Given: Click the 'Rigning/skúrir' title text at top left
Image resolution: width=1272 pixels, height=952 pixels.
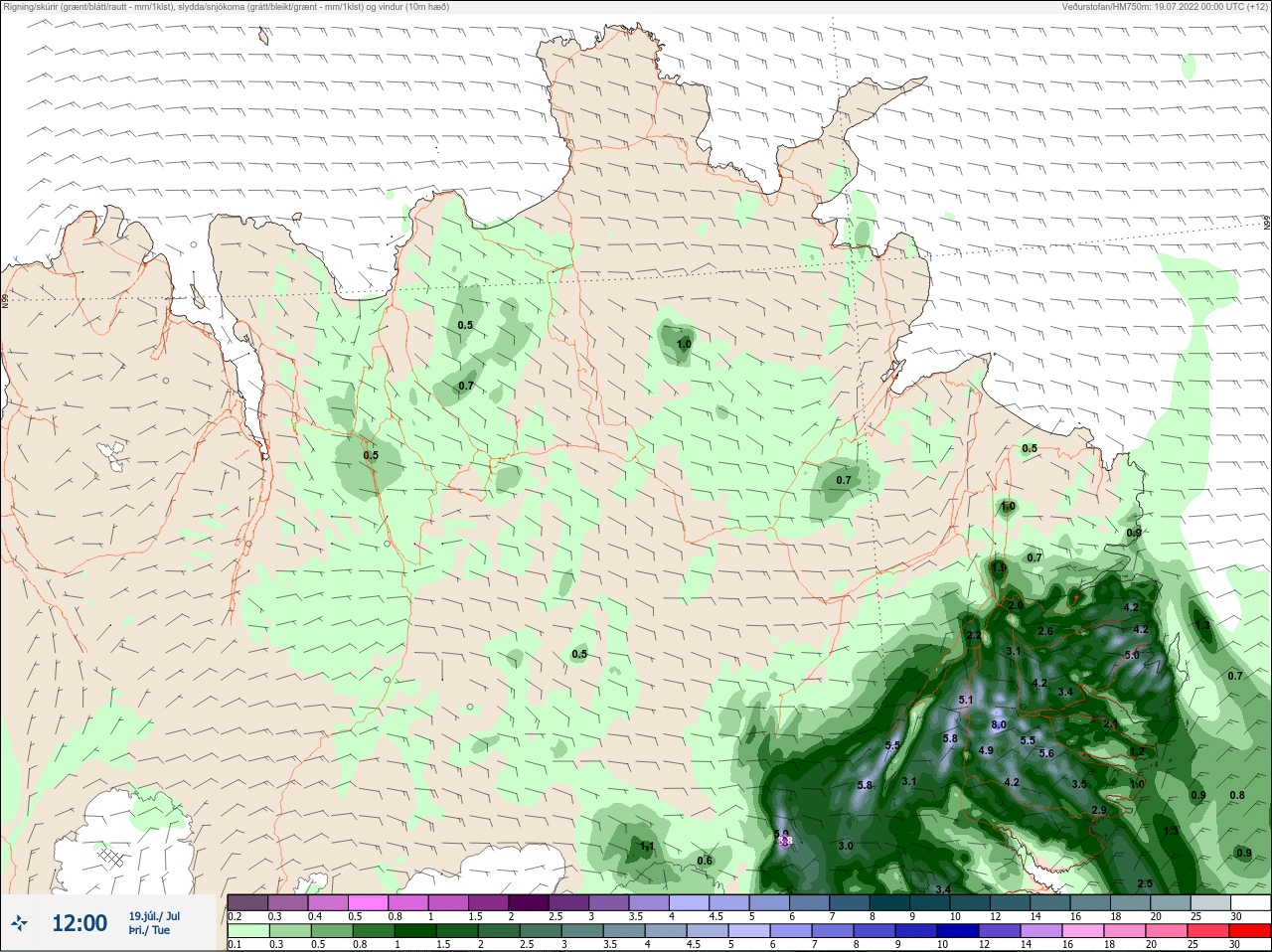Looking at the screenshot, I should (31, 7).
